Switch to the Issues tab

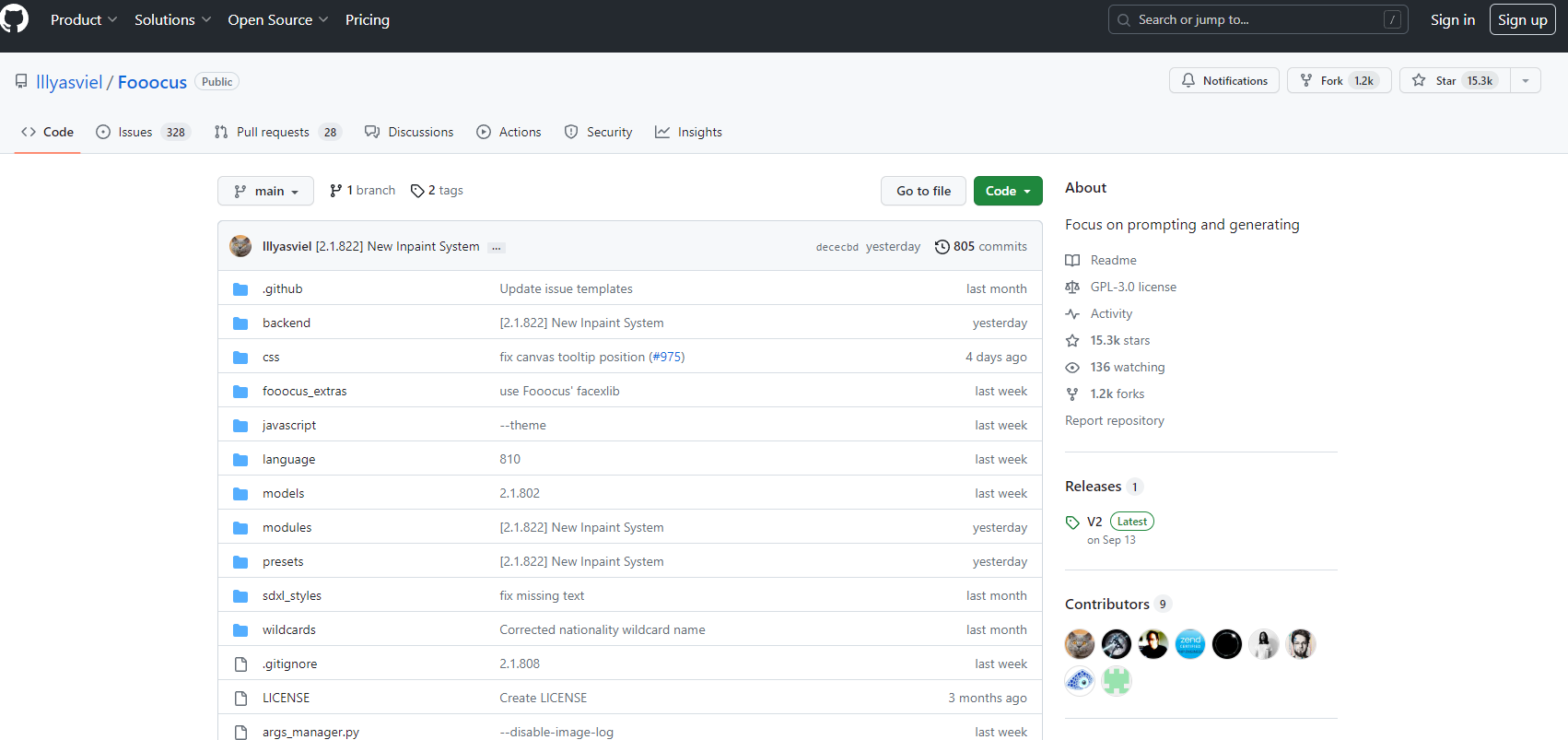tap(142, 132)
